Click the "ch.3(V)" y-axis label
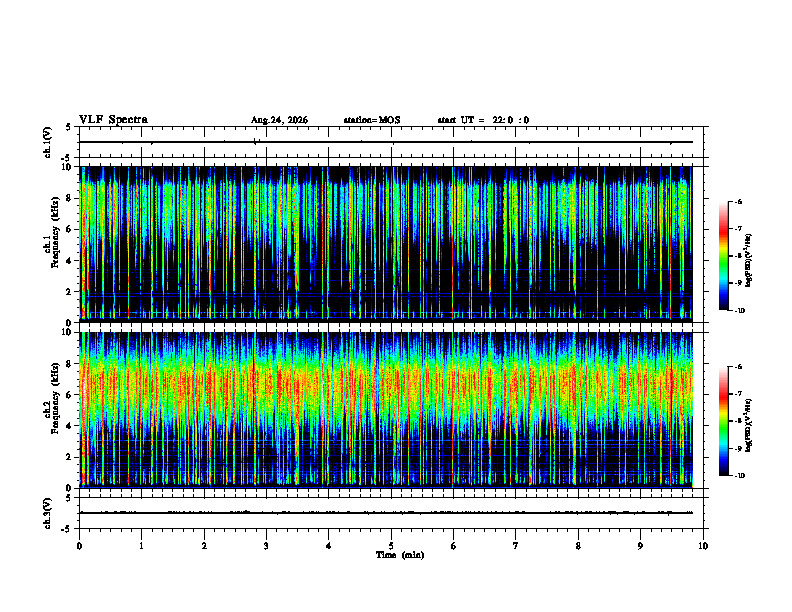 [48, 513]
